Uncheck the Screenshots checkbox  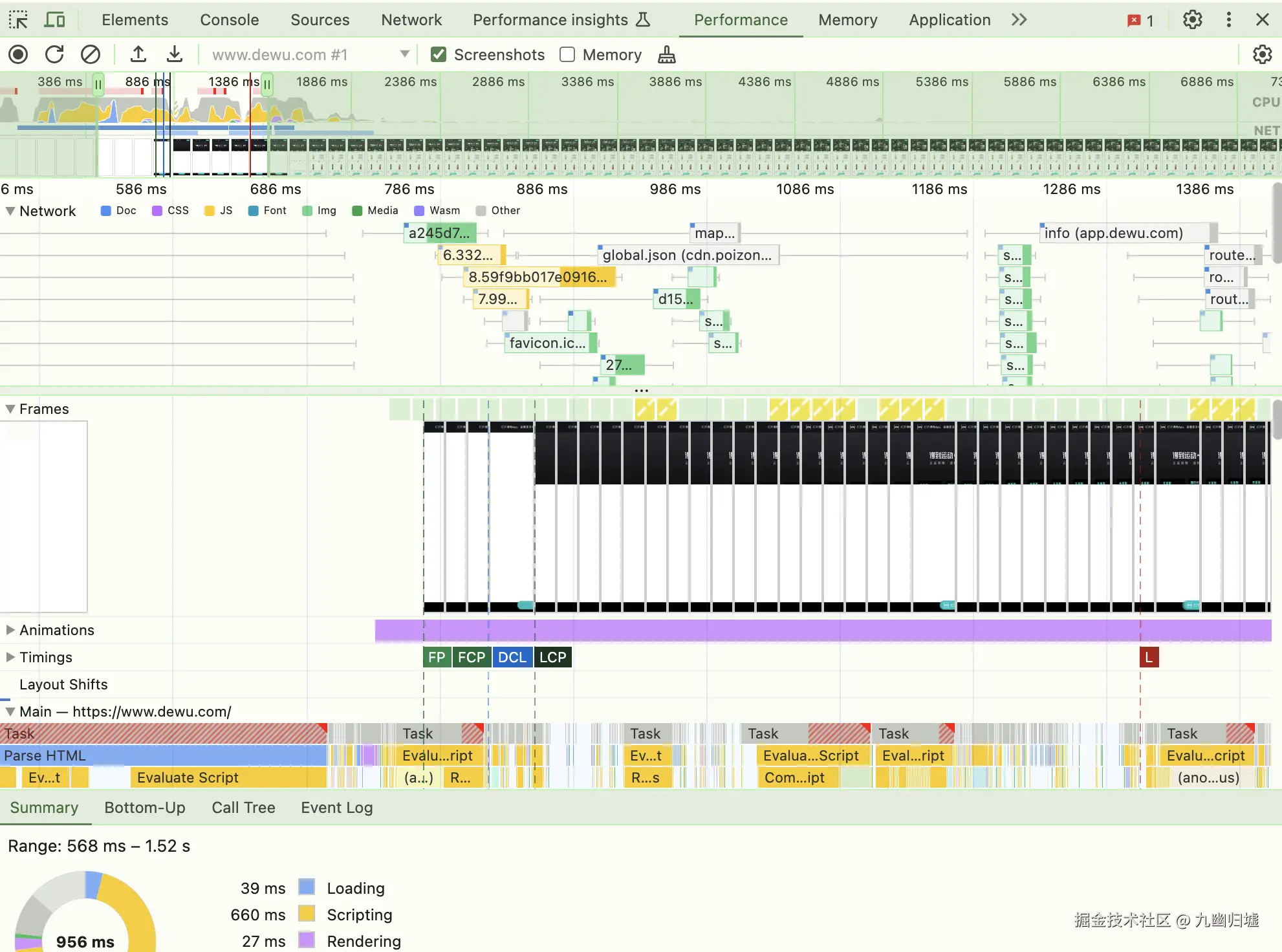[439, 55]
